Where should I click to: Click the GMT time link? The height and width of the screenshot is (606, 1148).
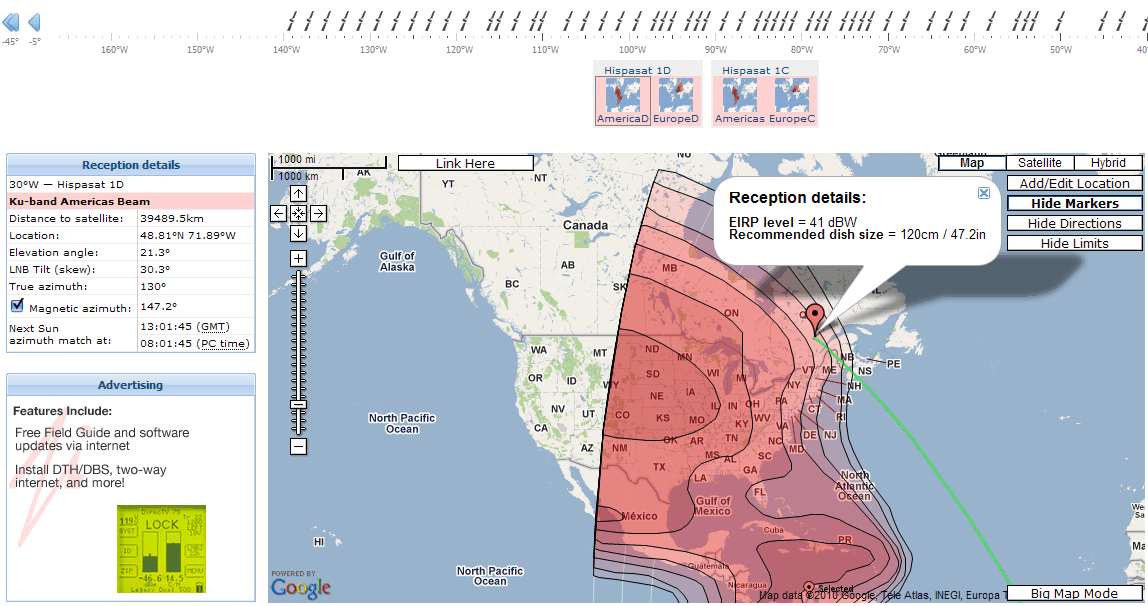(x=214, y=326)
